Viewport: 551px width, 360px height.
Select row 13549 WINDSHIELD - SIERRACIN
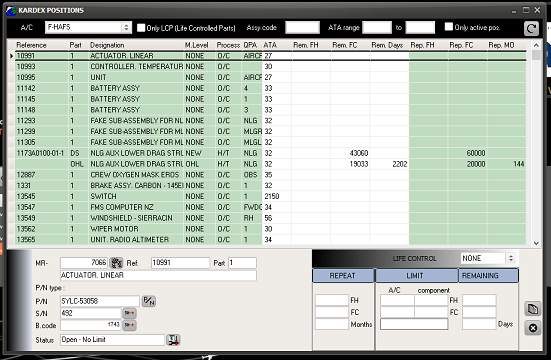click(271, 218)
